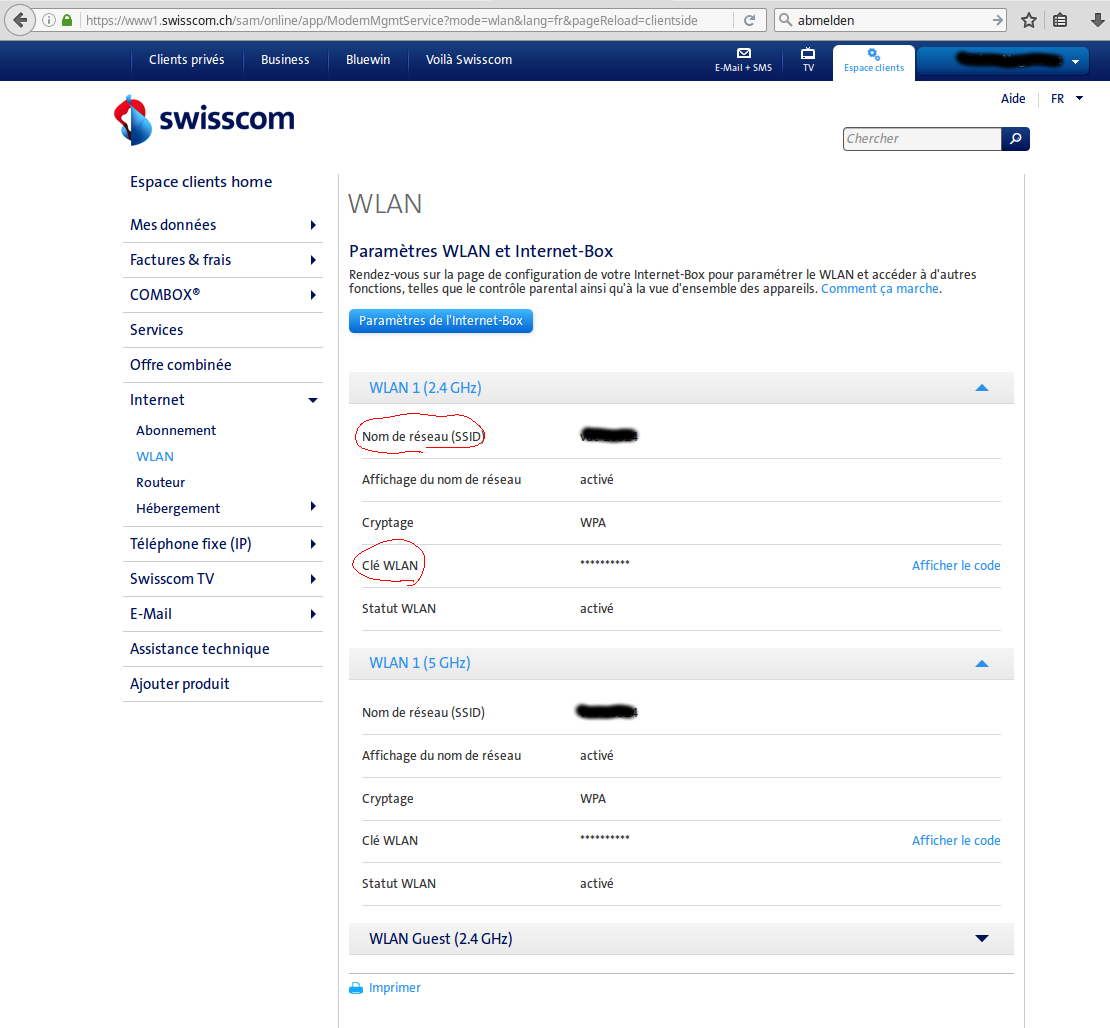Open the FR language dropdown
Viewport: 1110px width, 1028px height.
[1066, 98]
